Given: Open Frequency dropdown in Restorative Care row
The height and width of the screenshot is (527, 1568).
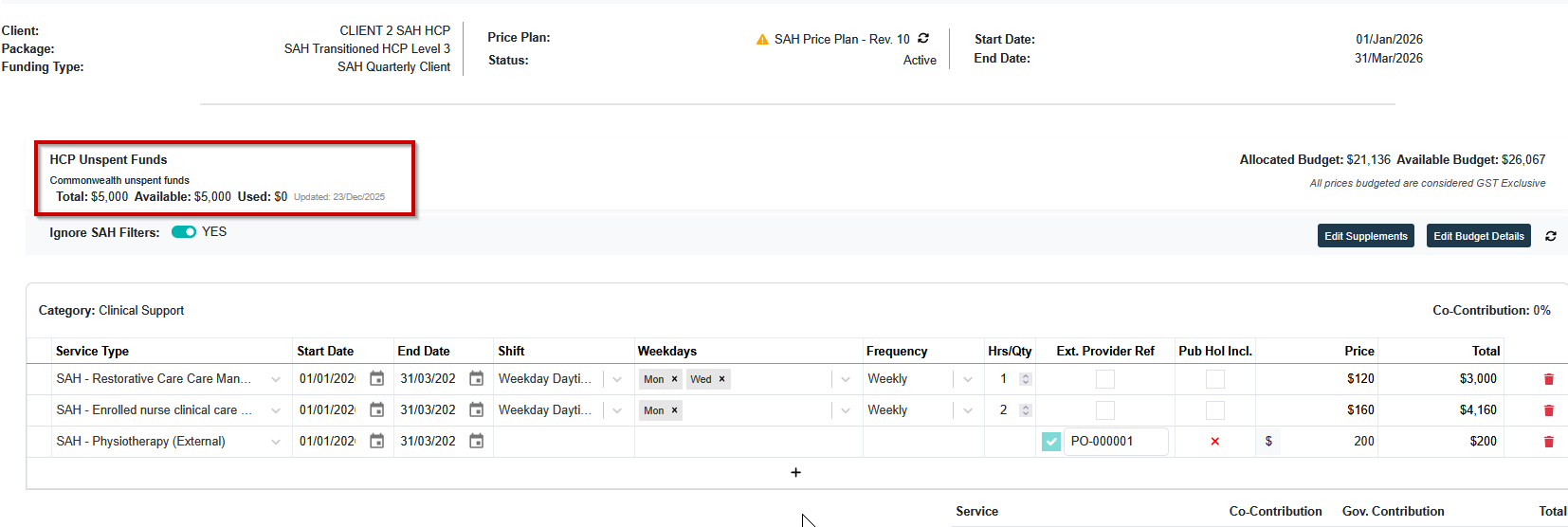Looking at the screenshot, I should [x=968, y=379].
